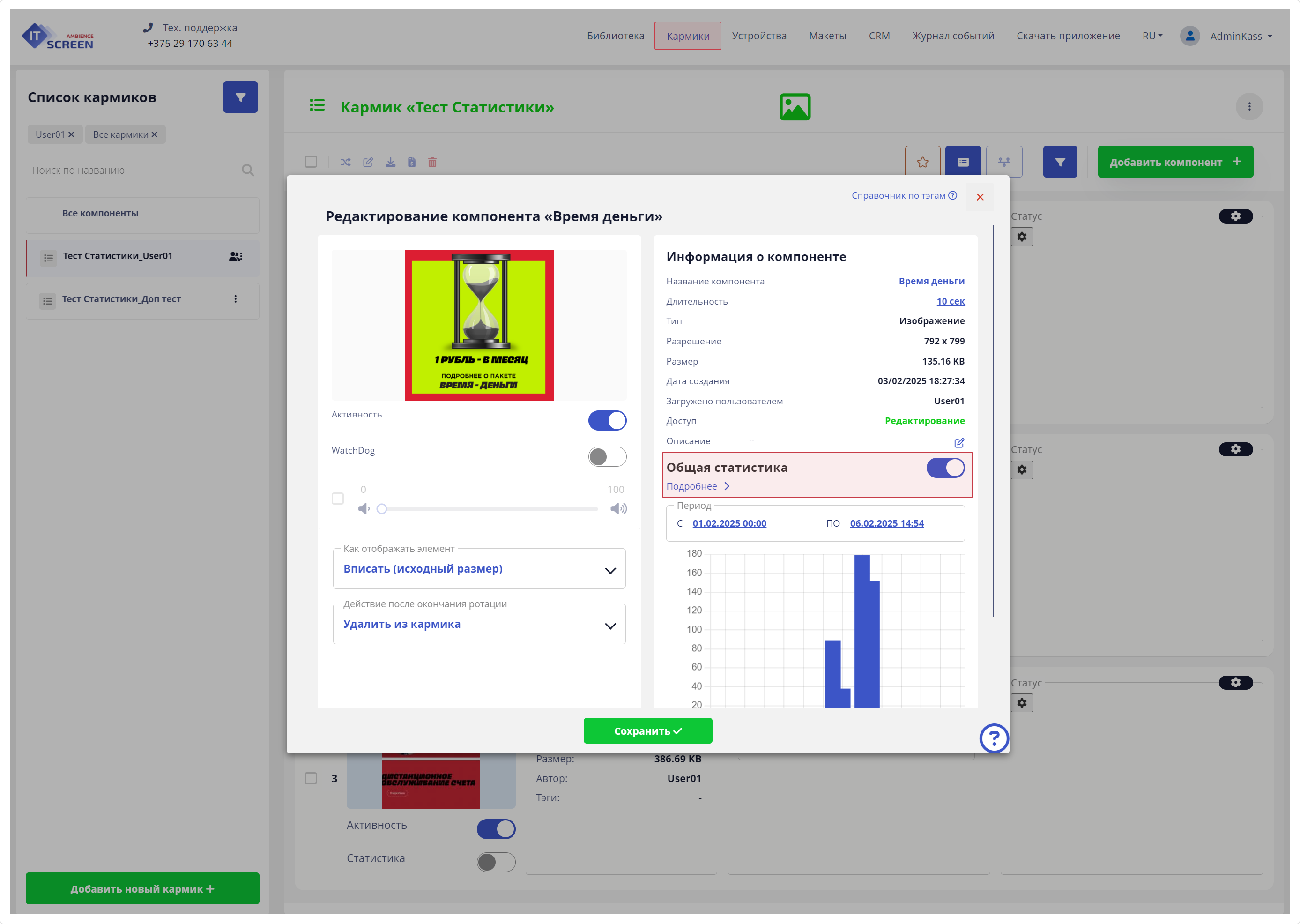Click the edit description pencil icon
Image resolution: width=1300 pixels, height=924 pixels.
tap(958, 443)
